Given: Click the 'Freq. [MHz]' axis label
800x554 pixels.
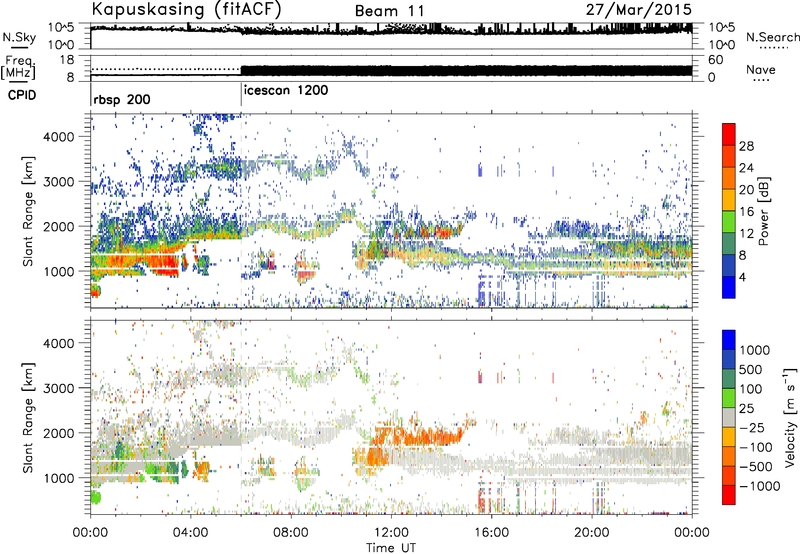Looking at the screenshot, I should [18, 68].
